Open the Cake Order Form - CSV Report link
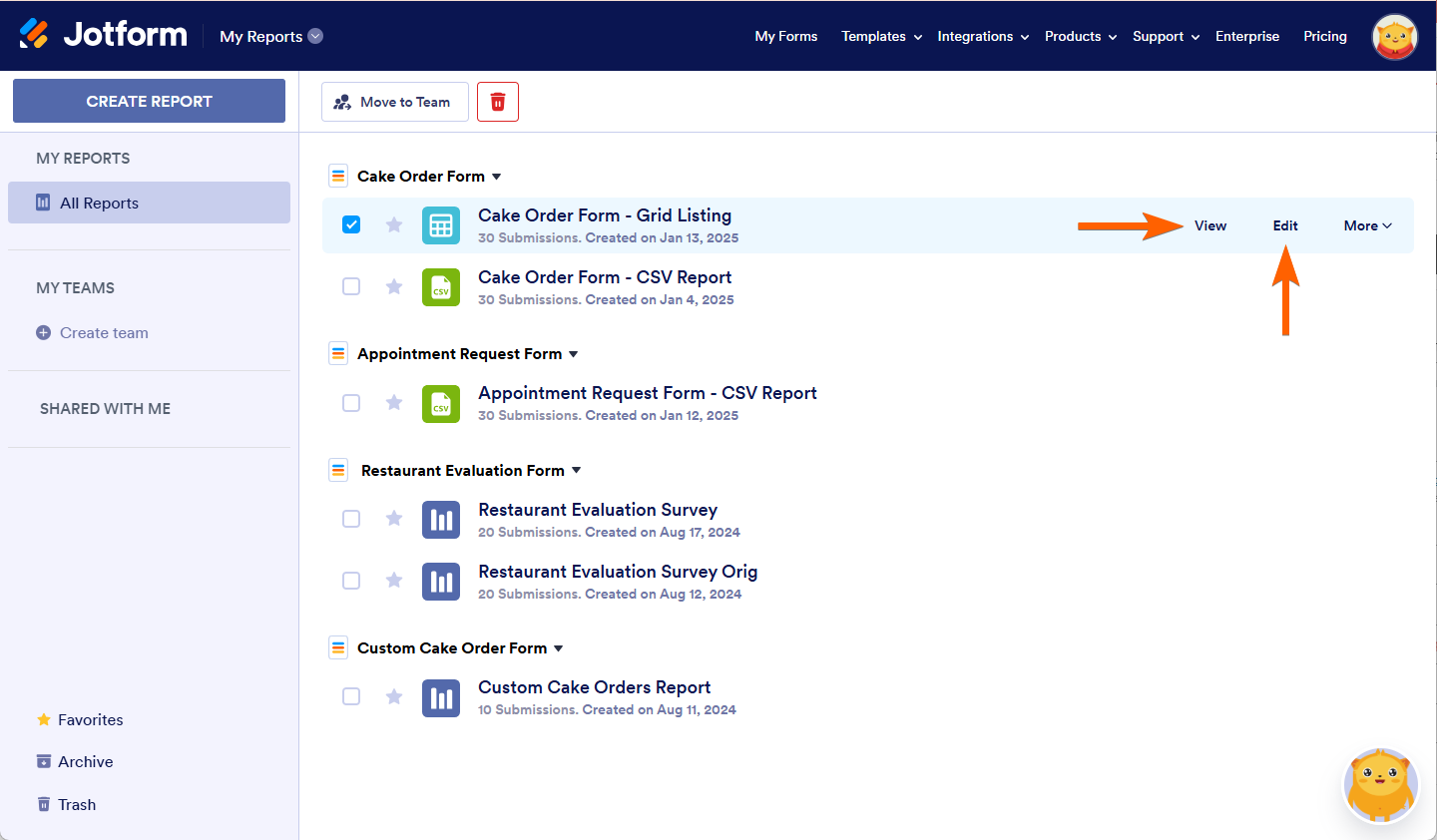Image resolution: width=1437 pixels, height=840 pixels. click(x=605, y=276)
